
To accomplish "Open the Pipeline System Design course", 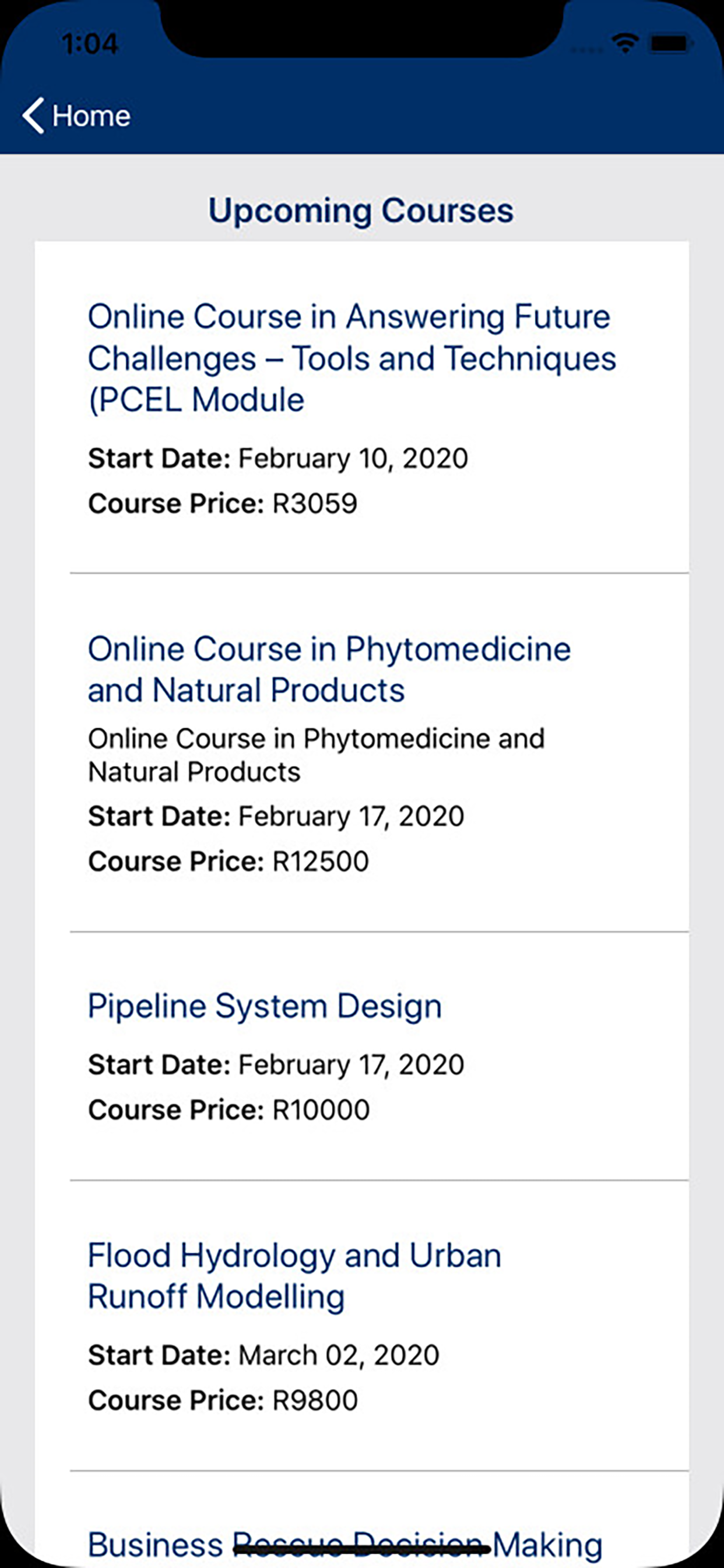I will click(x=265, y=1006).
